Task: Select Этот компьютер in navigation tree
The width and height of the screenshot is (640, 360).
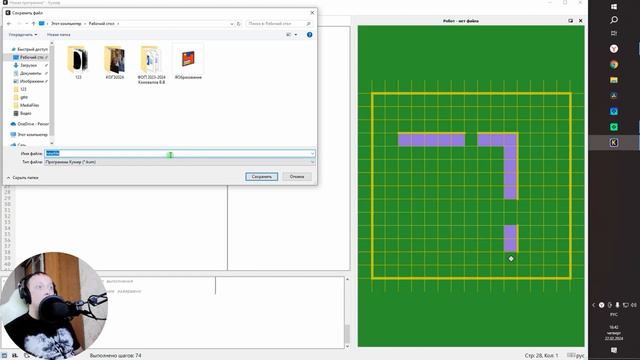Action: pyautogui.click(x=29, y=134)
